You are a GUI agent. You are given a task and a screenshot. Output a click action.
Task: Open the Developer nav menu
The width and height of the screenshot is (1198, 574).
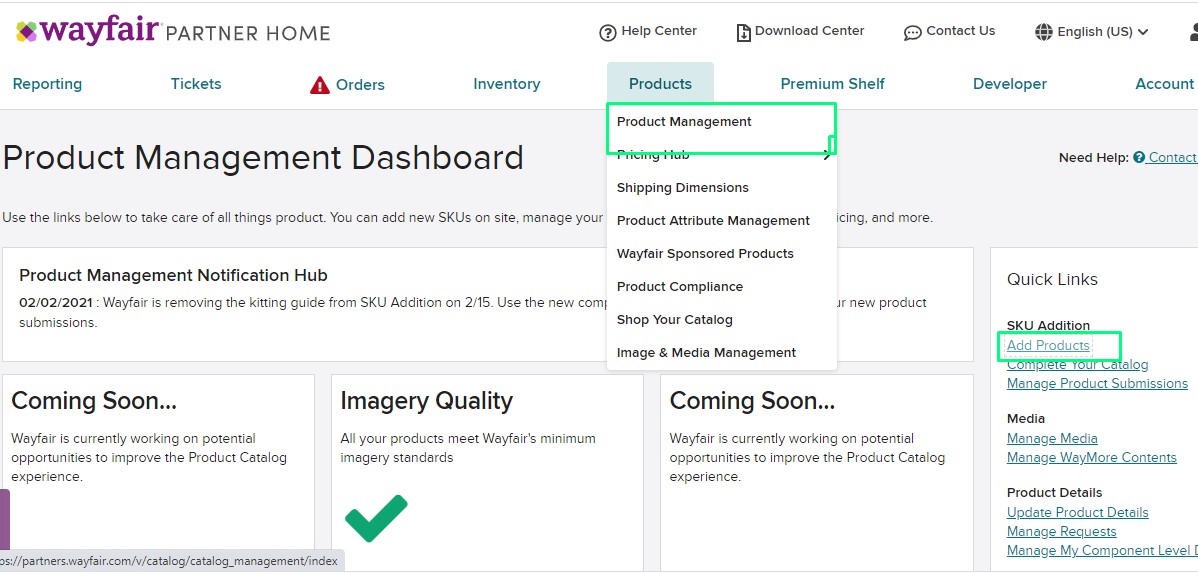tap(1009, 84)
